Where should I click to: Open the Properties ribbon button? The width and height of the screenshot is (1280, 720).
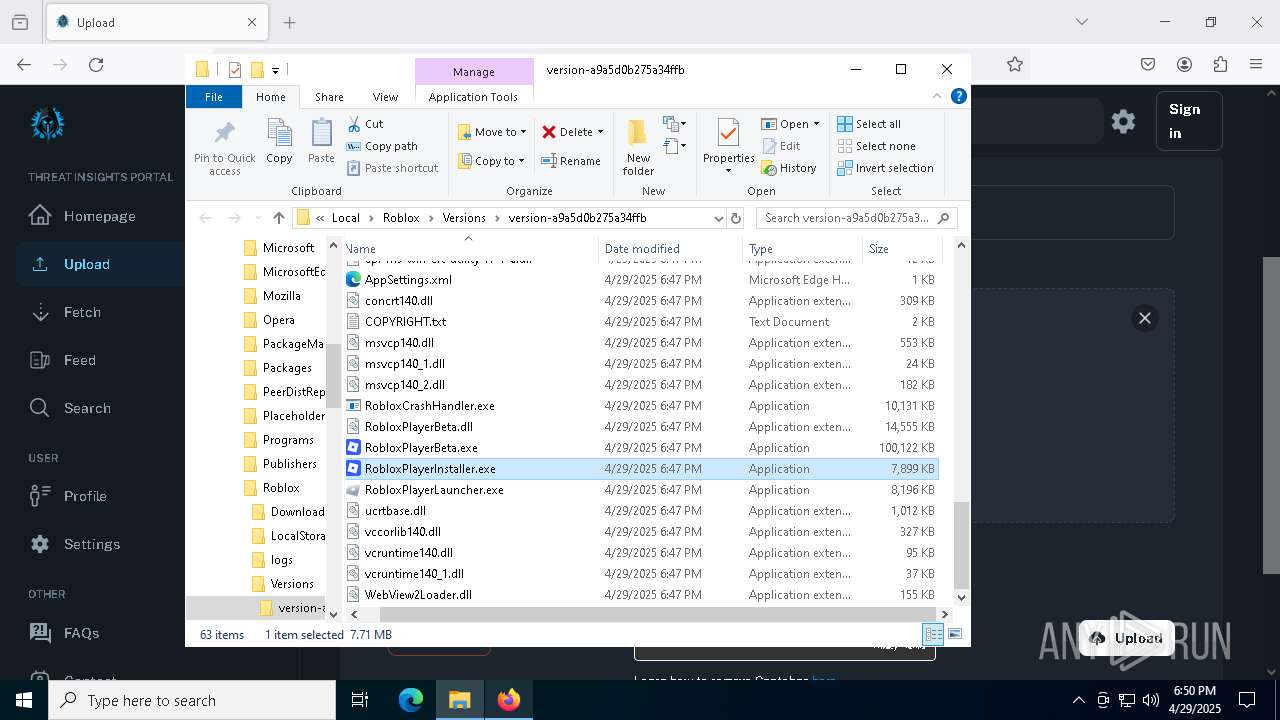coord(728,147)
